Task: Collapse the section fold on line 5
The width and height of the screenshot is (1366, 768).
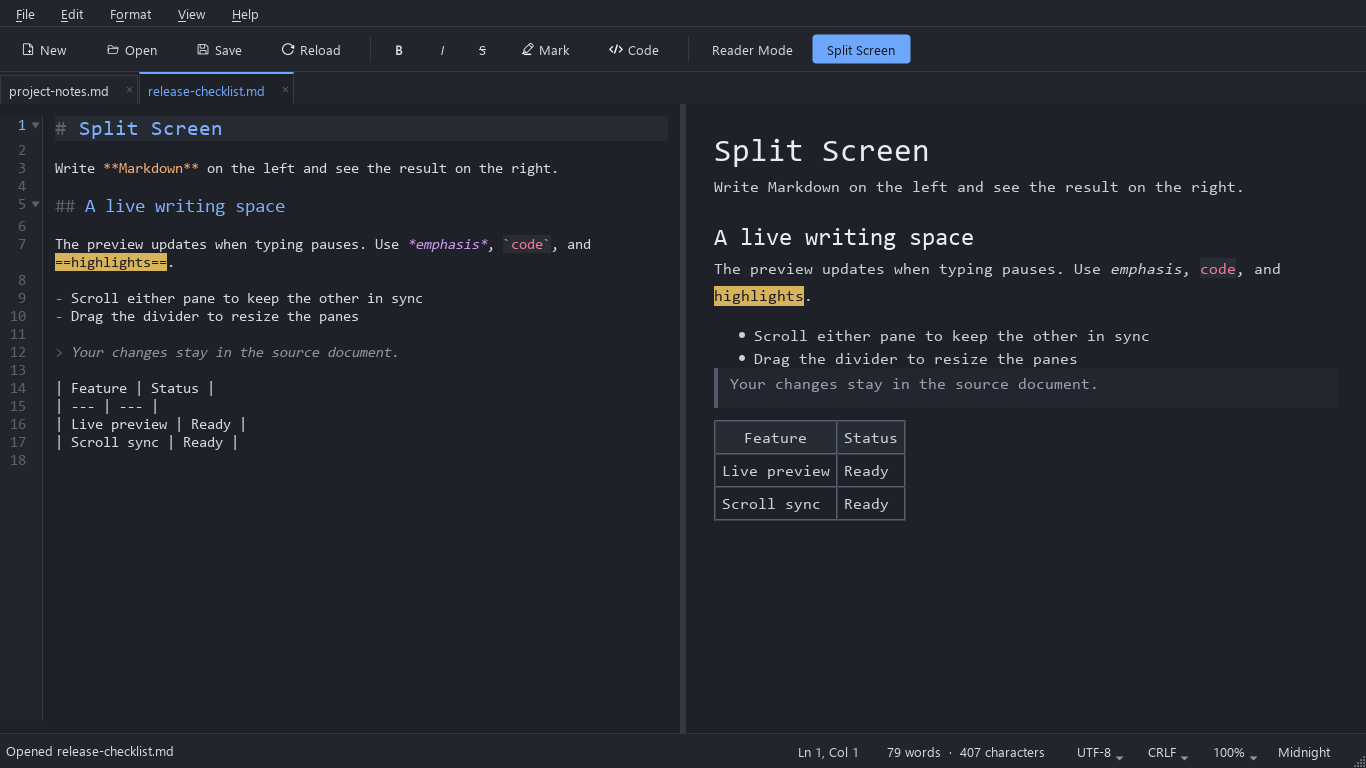Action: (36, 204)
